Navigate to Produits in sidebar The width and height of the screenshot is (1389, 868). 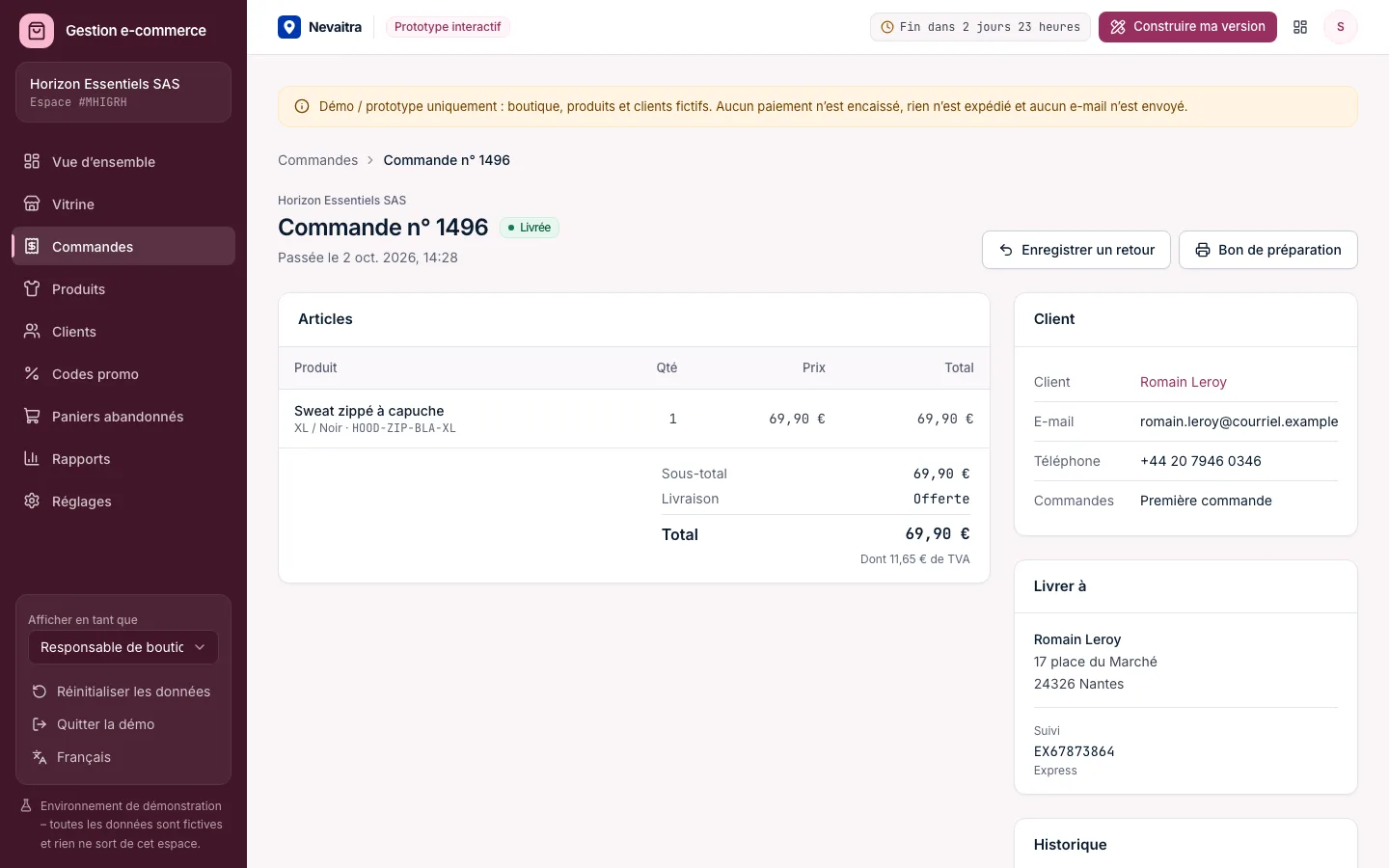pos(123,288)
